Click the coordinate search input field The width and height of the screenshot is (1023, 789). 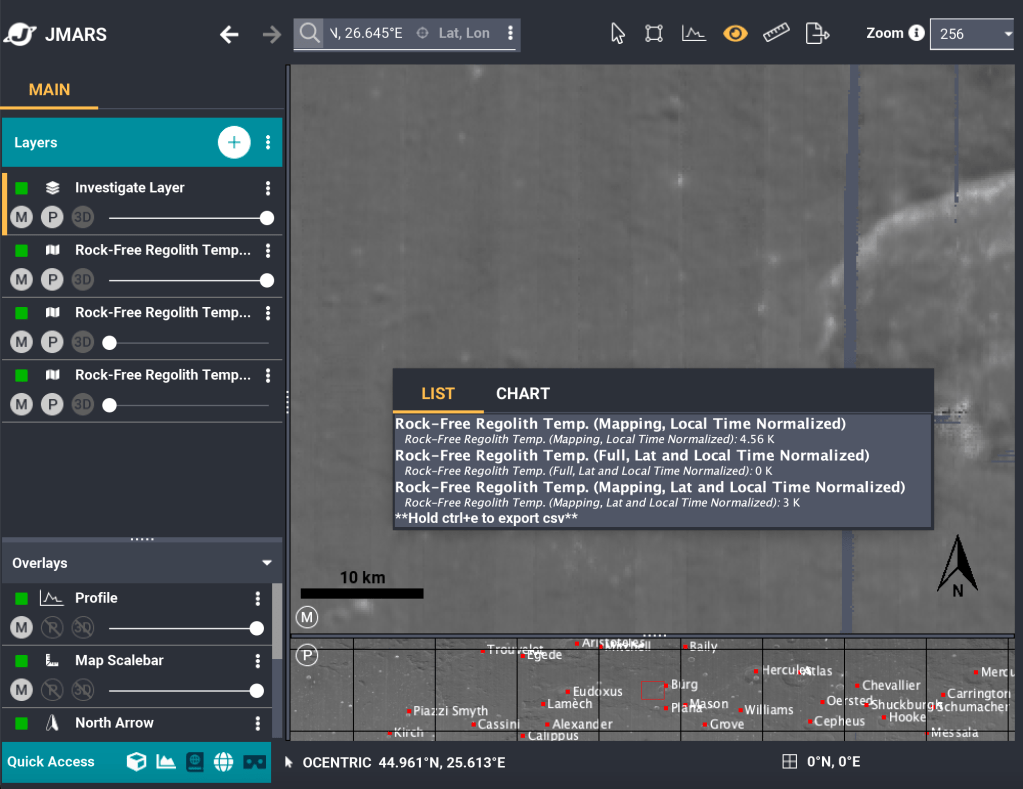pyautogui.click(x=365, y=34)
